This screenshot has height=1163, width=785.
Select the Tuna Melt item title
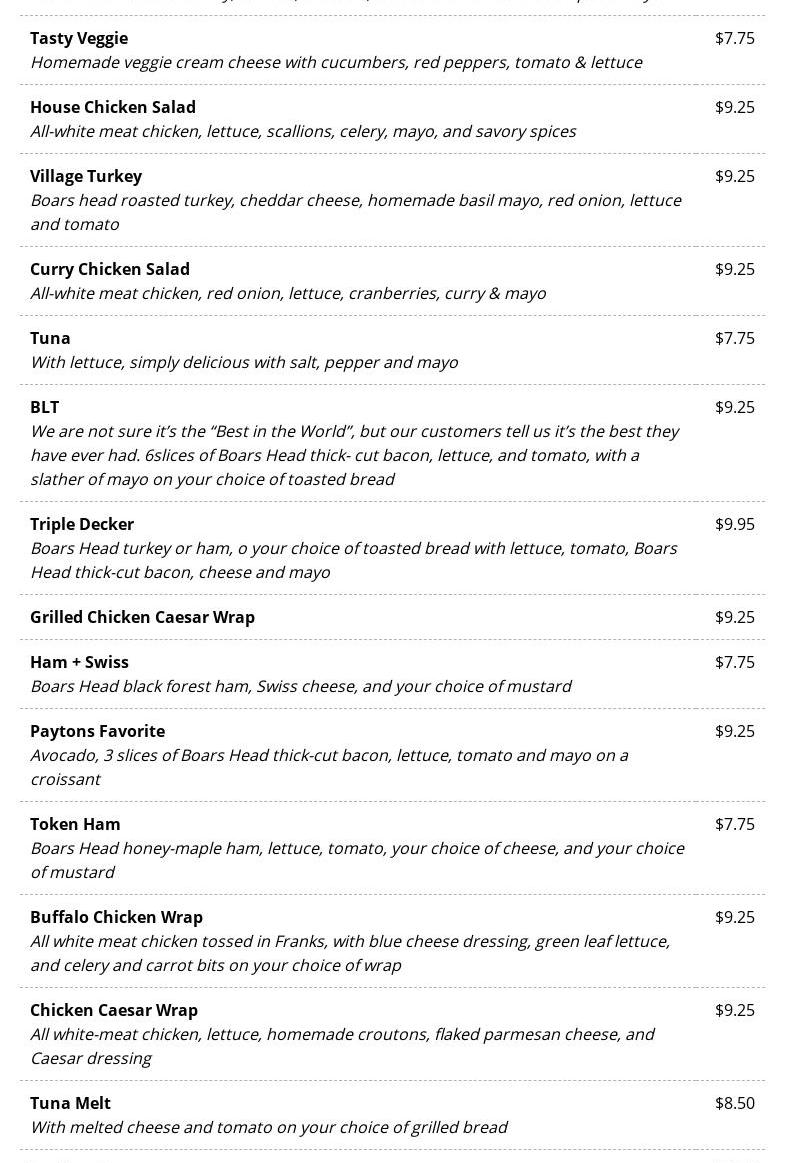pos(70,1103)
